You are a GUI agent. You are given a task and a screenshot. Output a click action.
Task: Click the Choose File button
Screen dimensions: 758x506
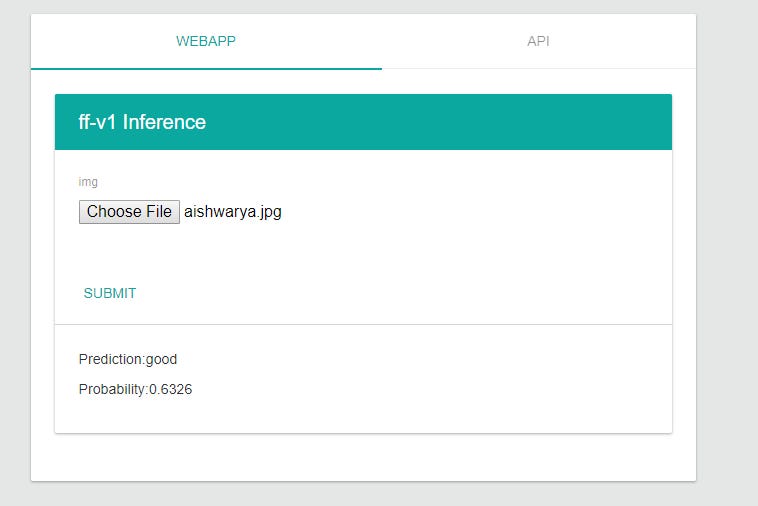pyautogui.click(x=129, y=212)
